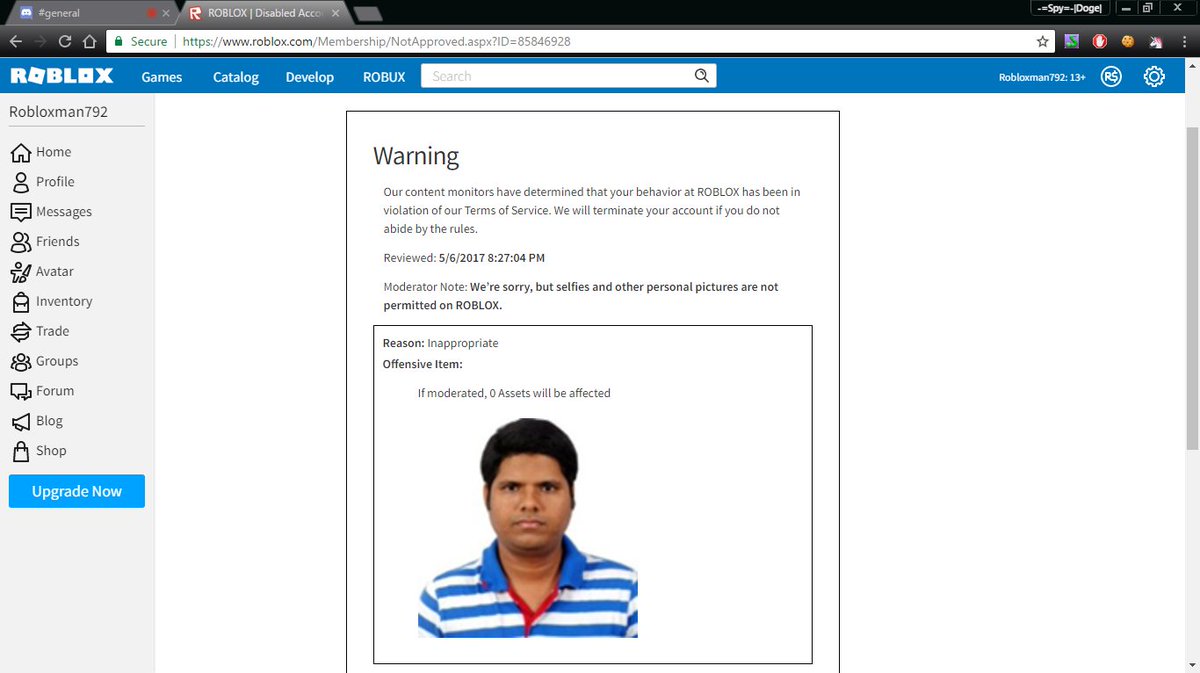Select the ROBLOX Disabled Account tab
Screen dimensions: 1200x673
[263, 13]
